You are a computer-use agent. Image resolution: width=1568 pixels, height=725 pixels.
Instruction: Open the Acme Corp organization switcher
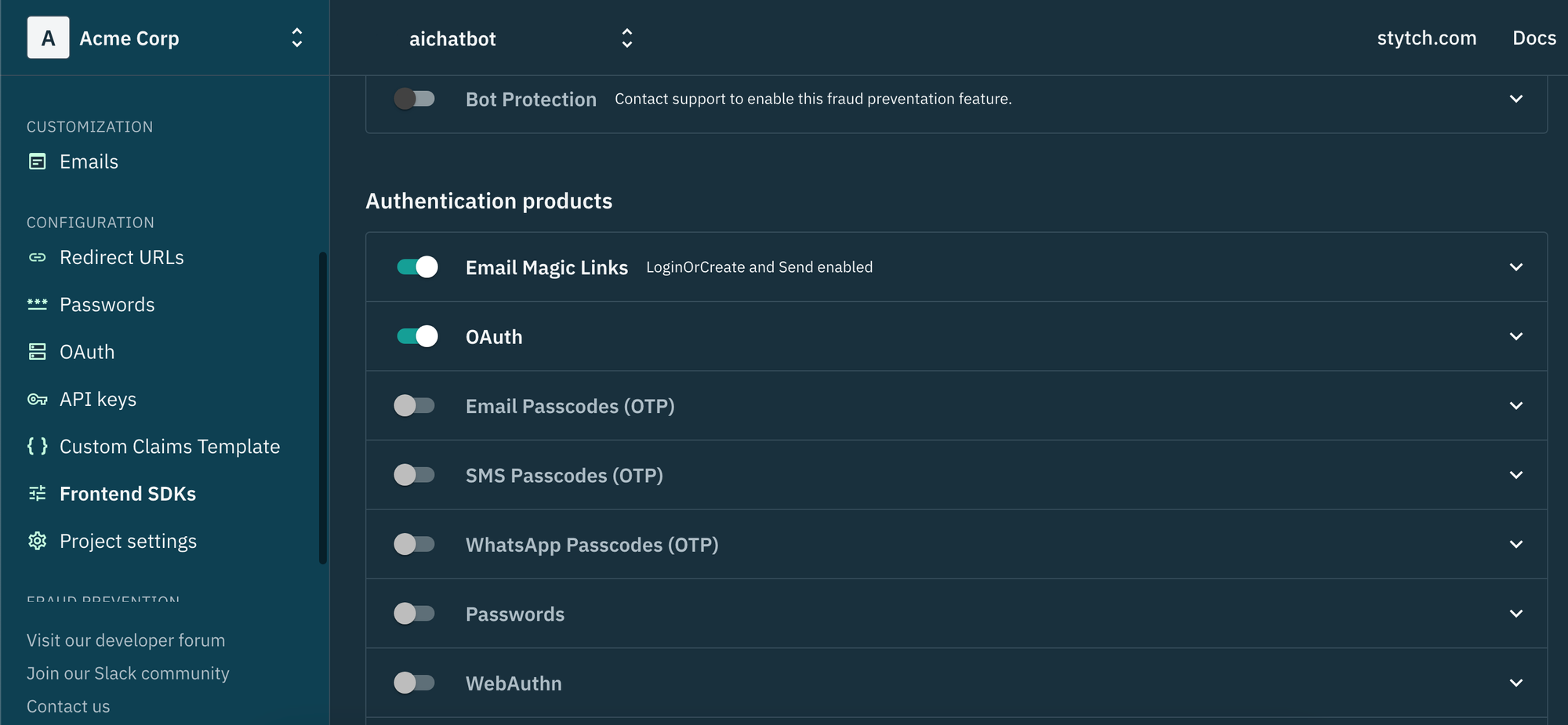coord(296,38)
